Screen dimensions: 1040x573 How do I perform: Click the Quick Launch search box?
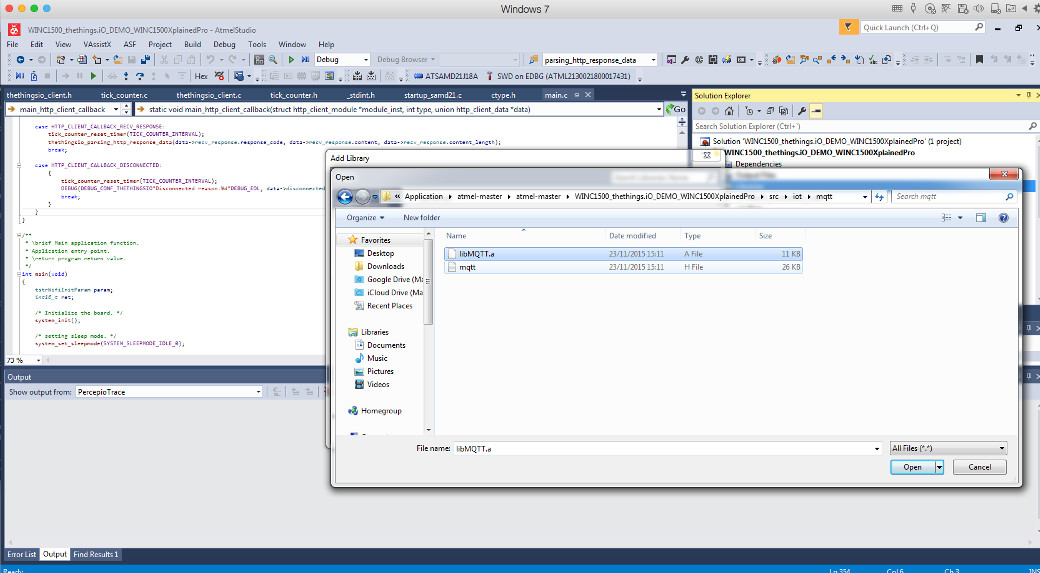pyautogui.click(x=923, y=27)
